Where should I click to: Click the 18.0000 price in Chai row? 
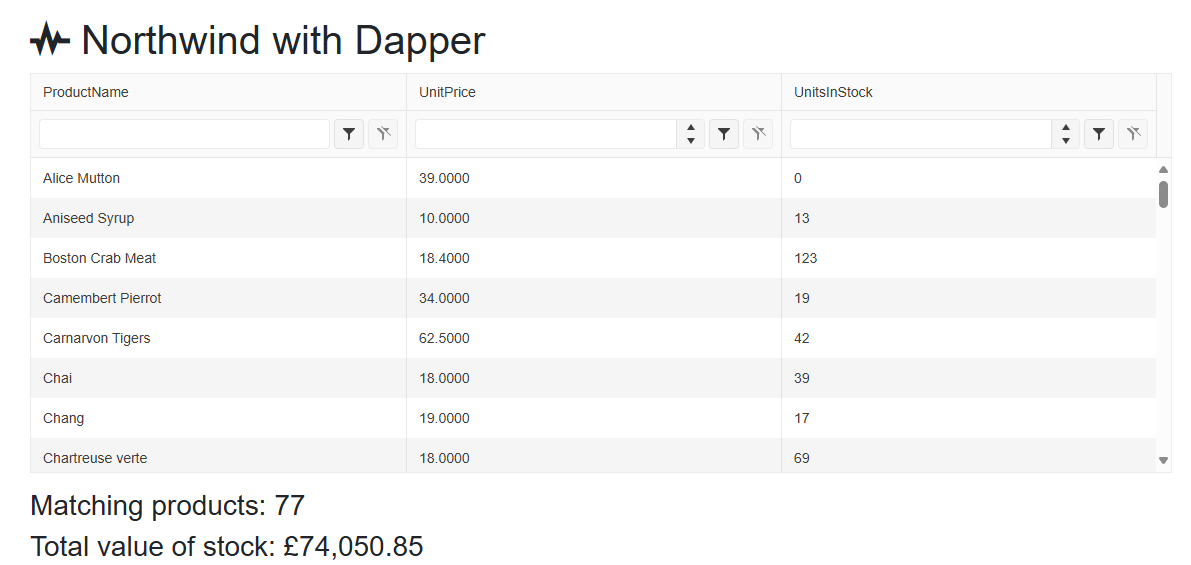(594, 378)
